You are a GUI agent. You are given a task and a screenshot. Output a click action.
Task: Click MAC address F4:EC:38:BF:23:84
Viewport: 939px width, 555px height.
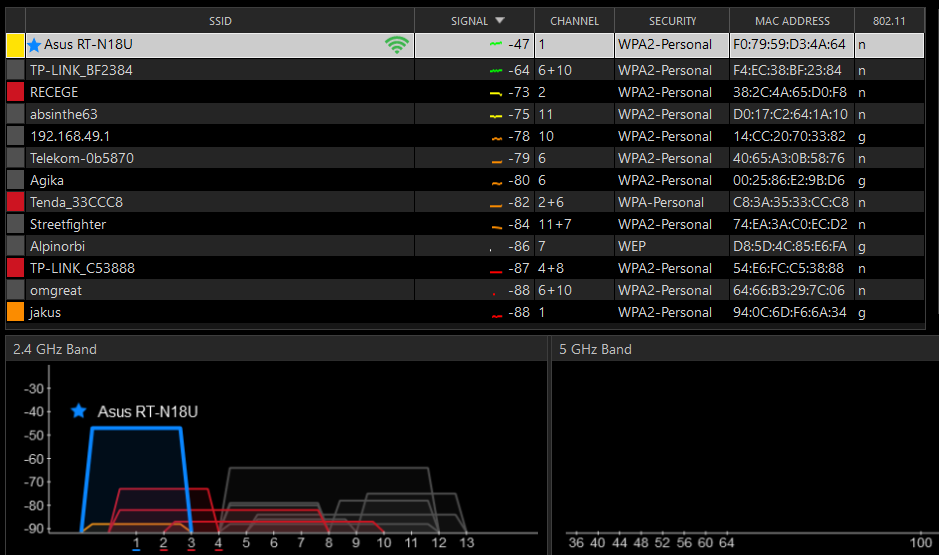787,70
